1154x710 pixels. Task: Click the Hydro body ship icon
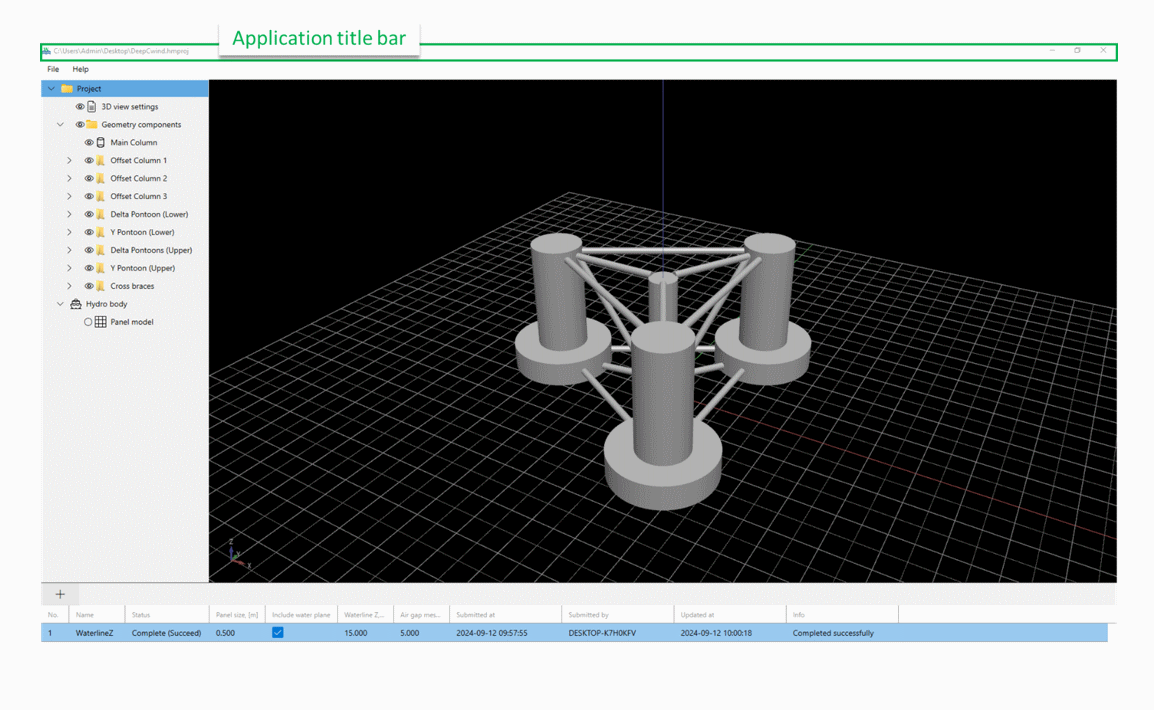(76, 304)
